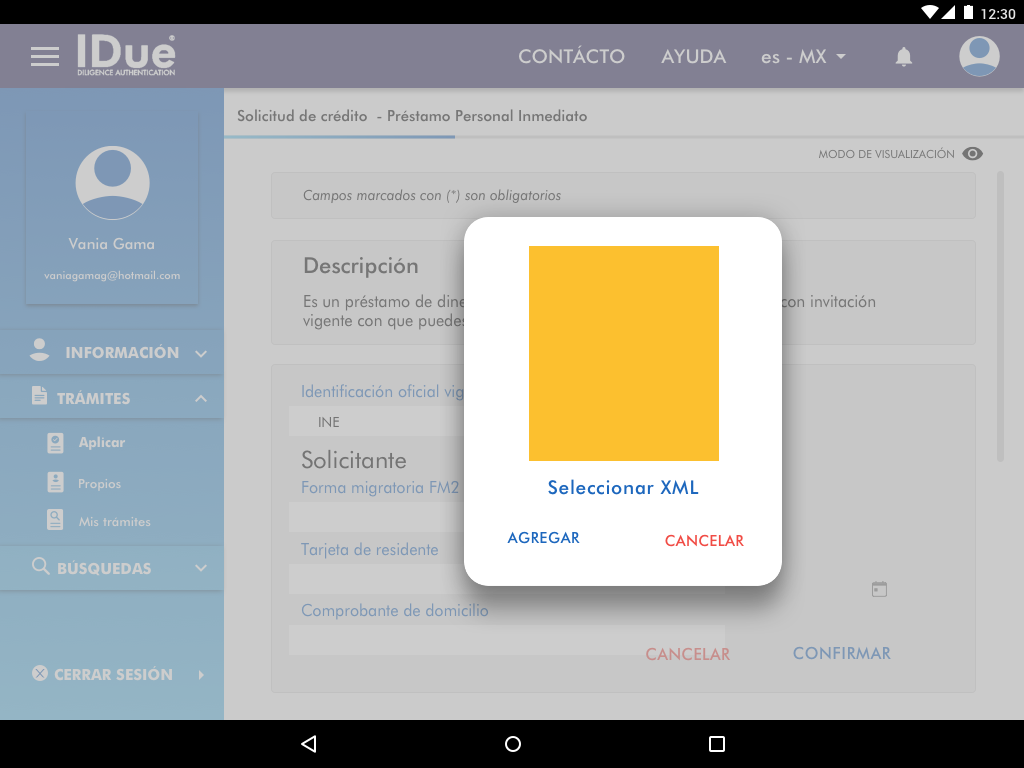
Task: Tap the user avatar in top bar
Action: 979,57
